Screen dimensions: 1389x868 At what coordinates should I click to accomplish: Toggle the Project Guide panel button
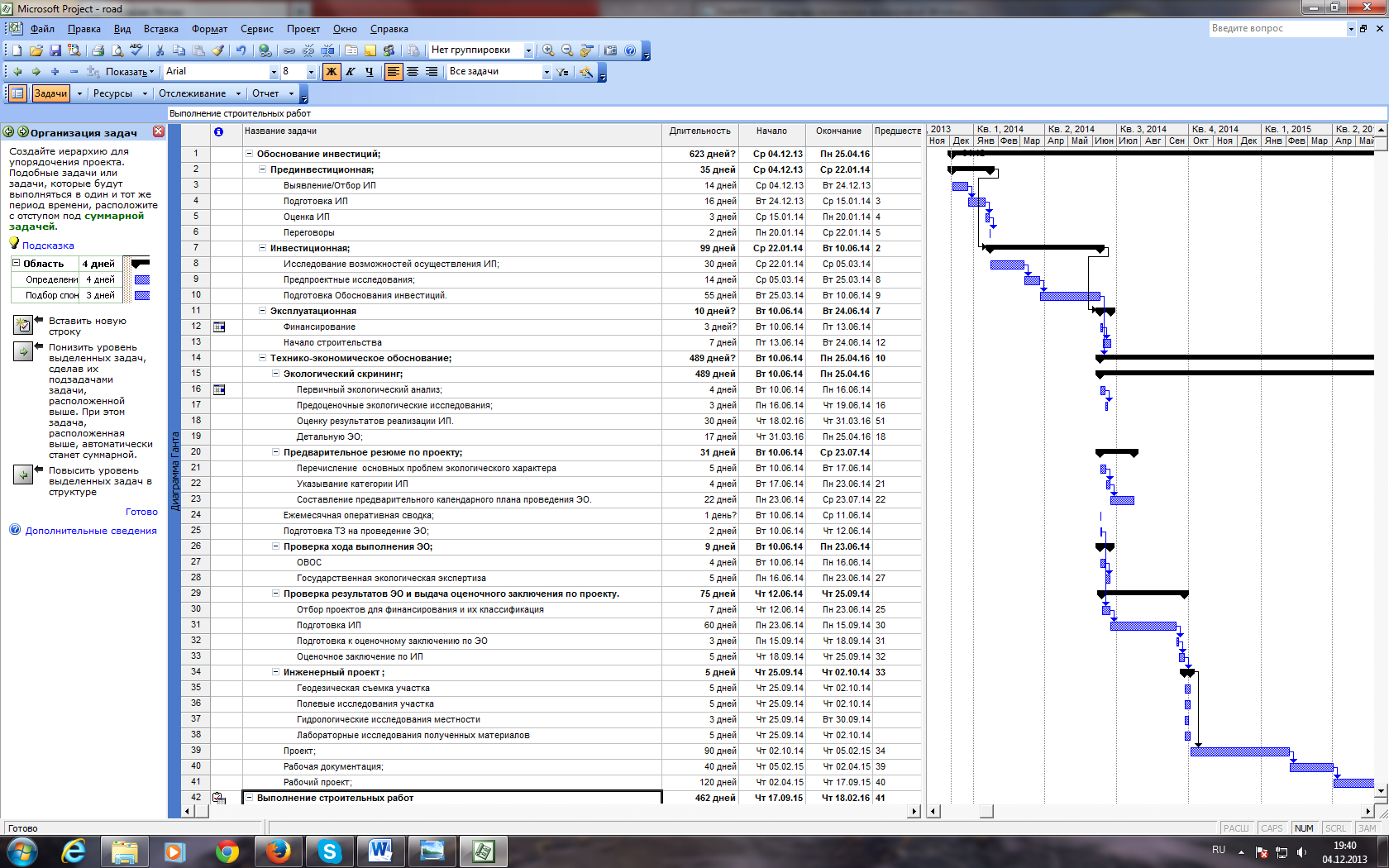click(x=17, y=93)
